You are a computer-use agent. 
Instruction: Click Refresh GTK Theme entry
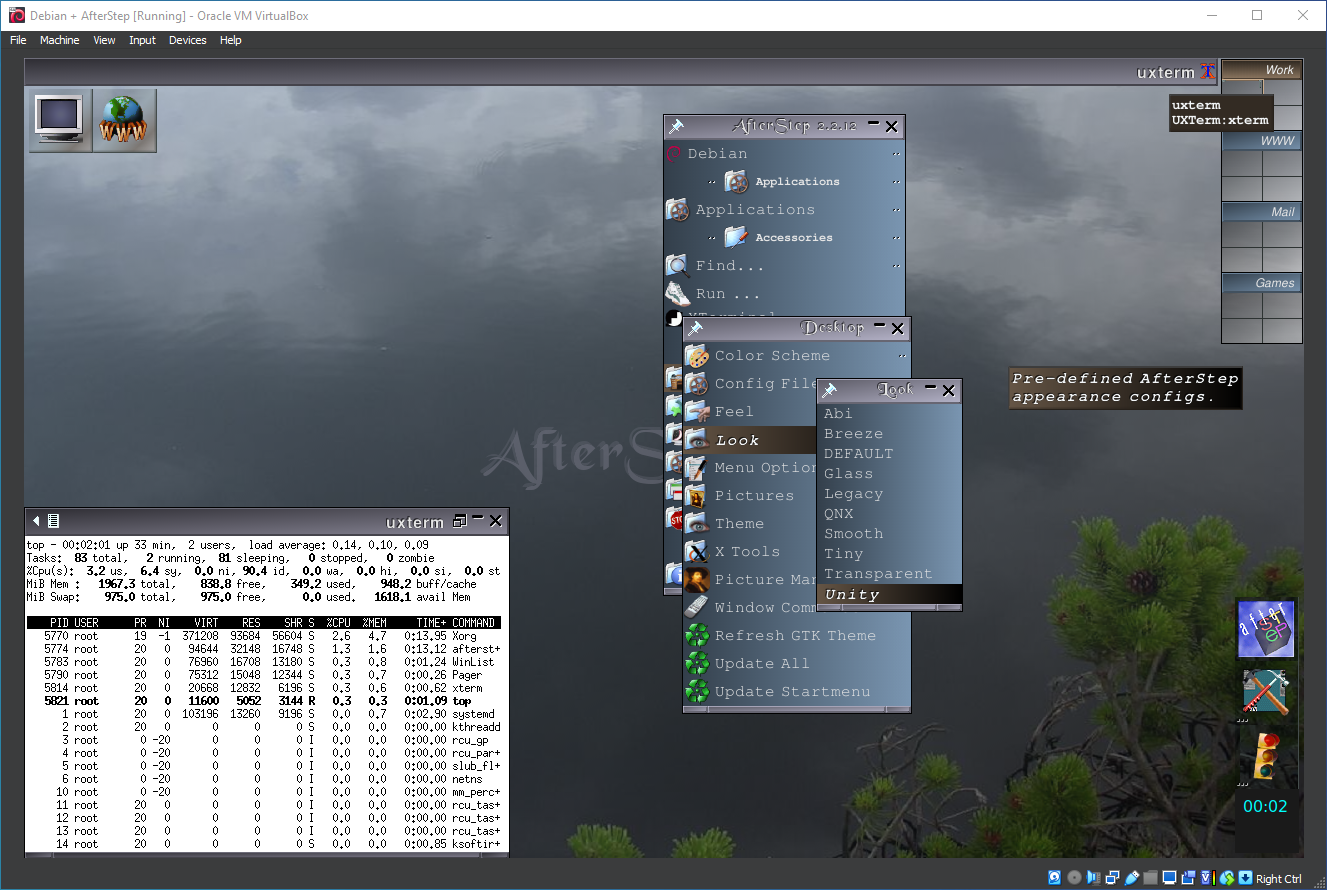click(794, 636)
